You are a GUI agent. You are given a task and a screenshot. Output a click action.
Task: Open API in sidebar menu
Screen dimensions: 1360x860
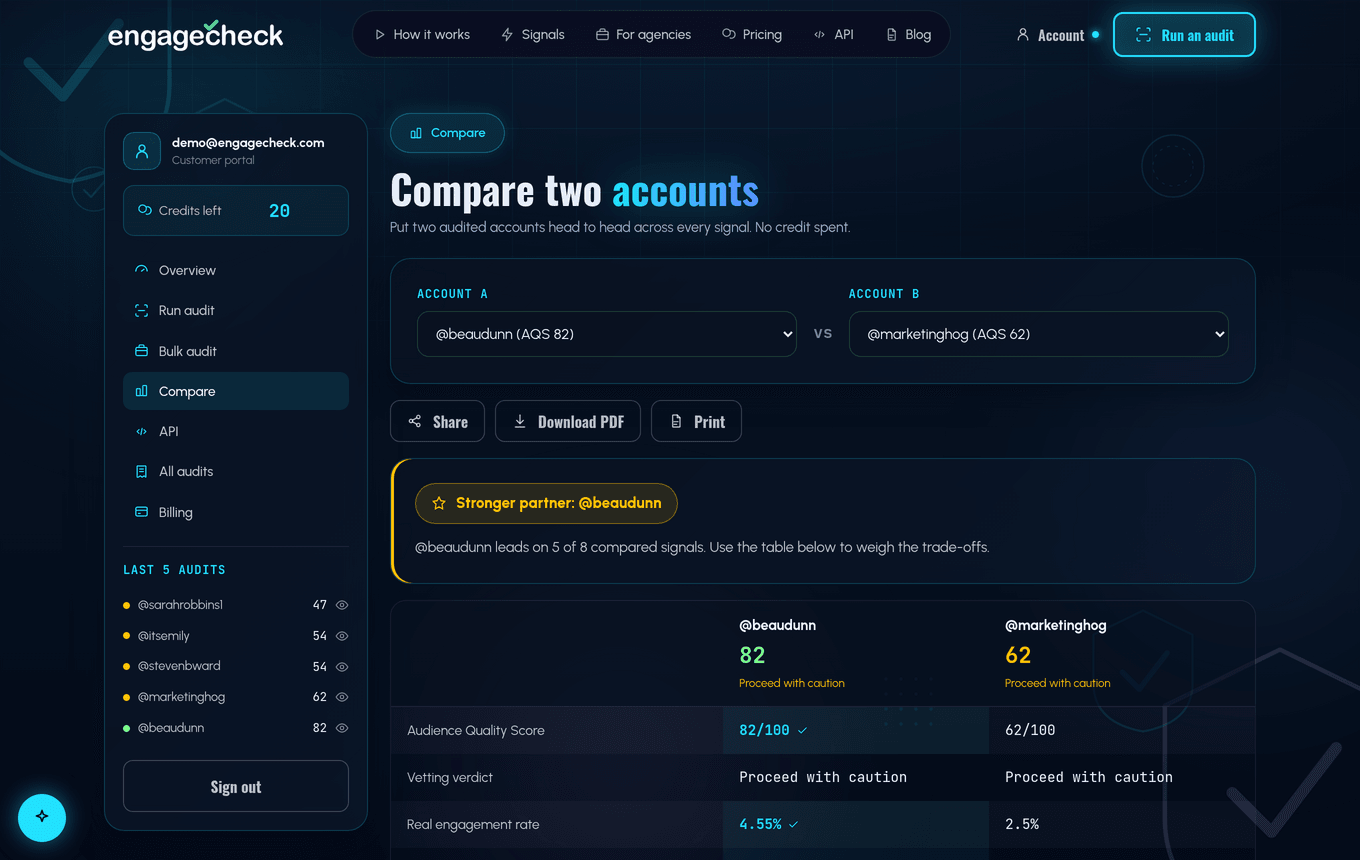tap(236, 431)
